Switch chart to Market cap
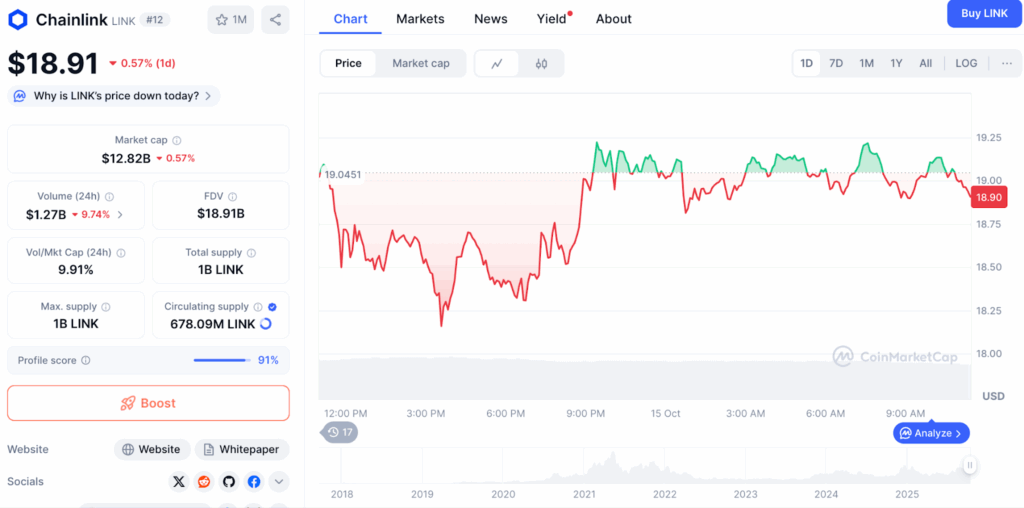Screen dimensions: 1024x508 [x=420, y=63]
